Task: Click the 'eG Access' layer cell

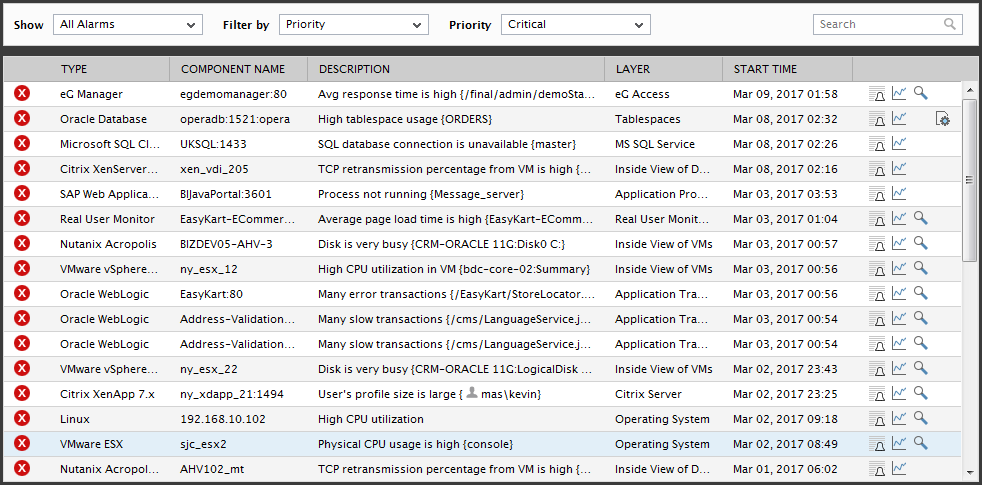Action: 642,95
